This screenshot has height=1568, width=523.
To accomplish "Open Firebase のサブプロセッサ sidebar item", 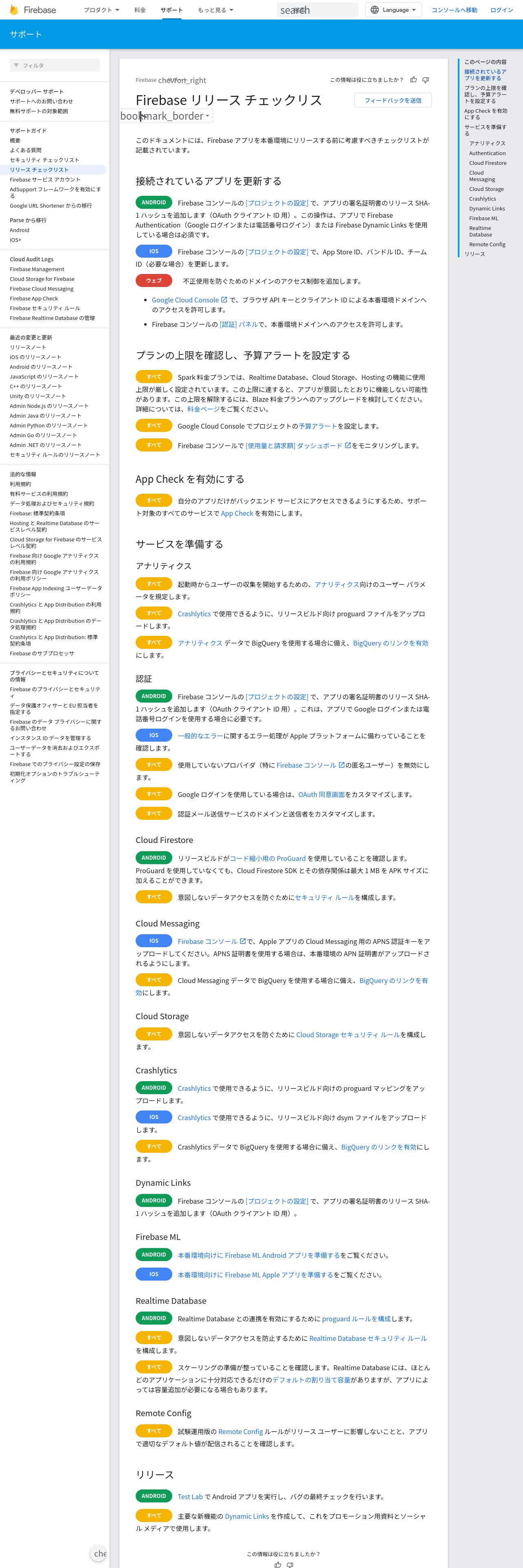I will click(42, 653).
